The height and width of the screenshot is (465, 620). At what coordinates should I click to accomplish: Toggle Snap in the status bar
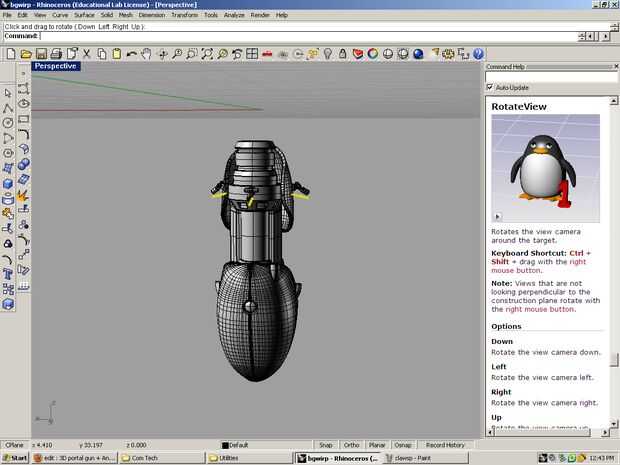(x=325, y=444)
